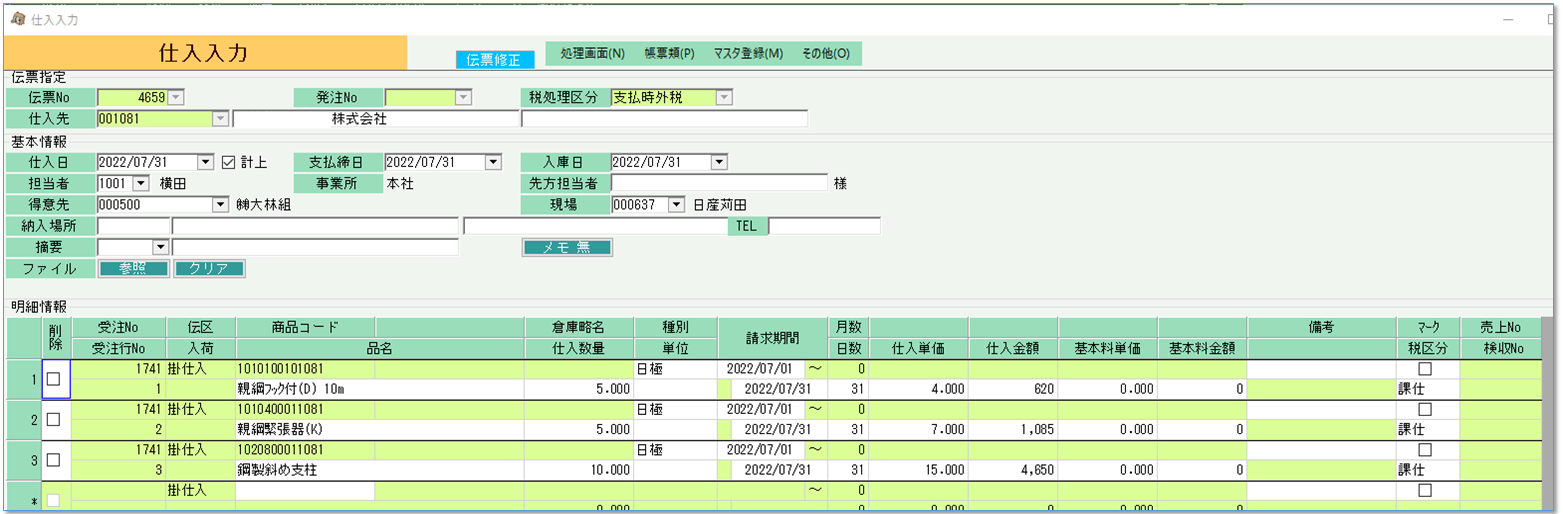Click the 参照 file browse button

point(133,268)
